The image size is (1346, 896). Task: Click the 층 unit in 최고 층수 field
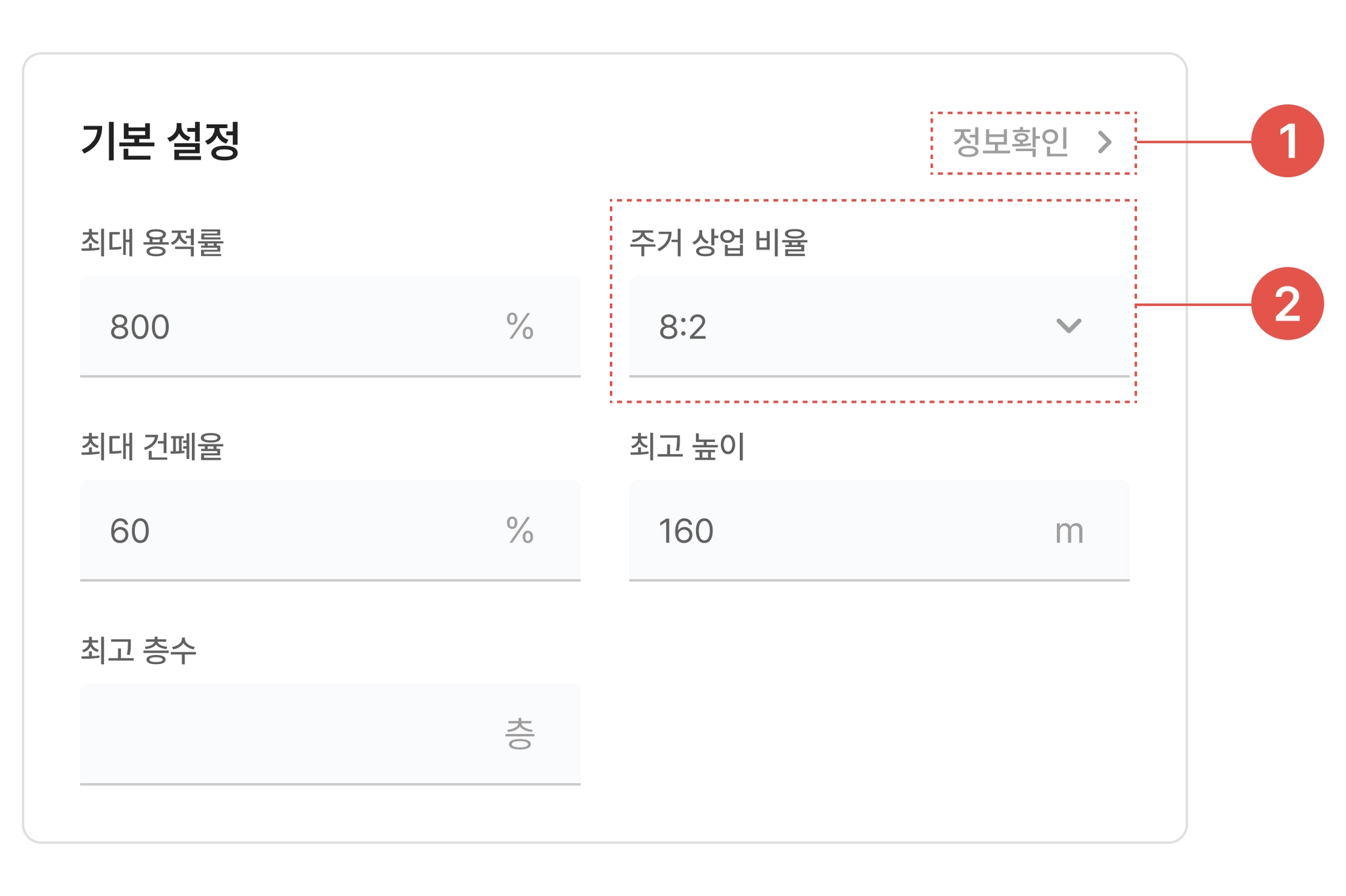click(x=520, y=734)
